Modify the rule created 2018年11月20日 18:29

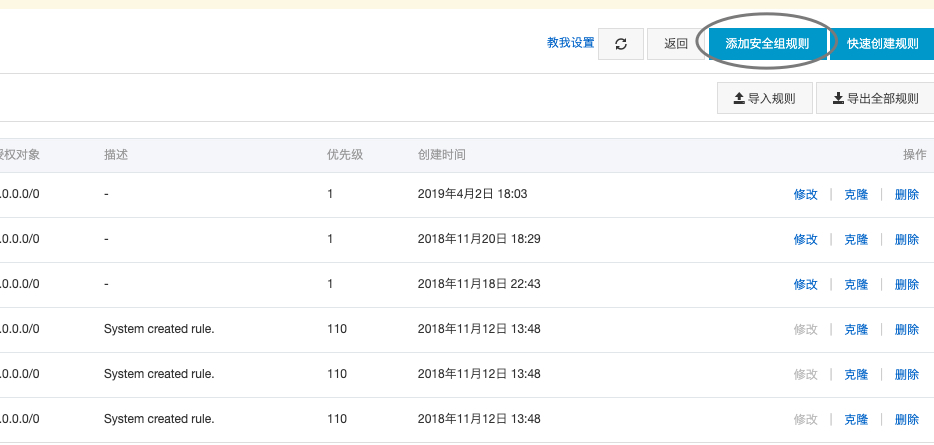pyautogui.click(x=805, y=240)
